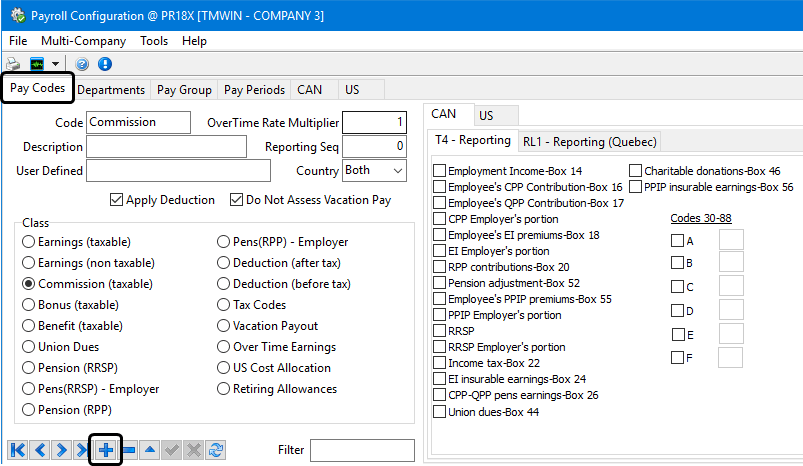The width and height of the screenshot is (803, 466).
Task: Tick the Union dues-Box 44 checkbox
Action: pyautogui.click(x=440, y=411)
